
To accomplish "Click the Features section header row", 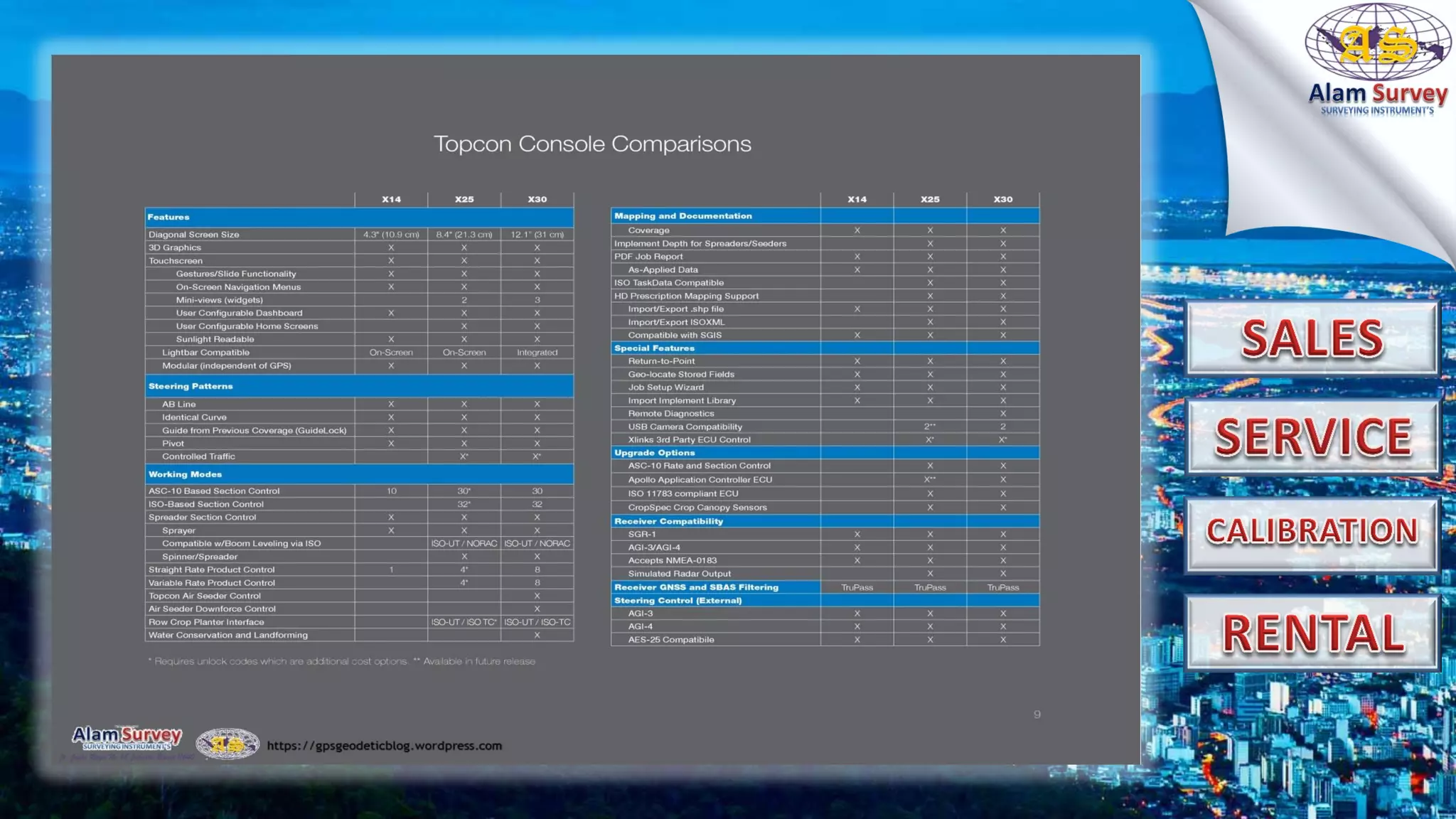I will 169,218.
